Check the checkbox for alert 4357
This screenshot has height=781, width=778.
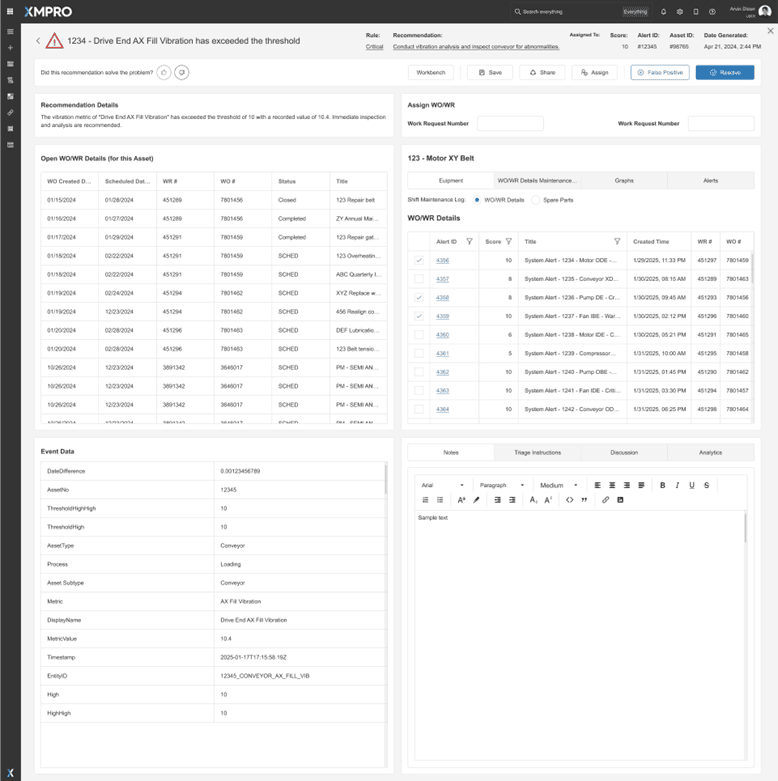419,279
